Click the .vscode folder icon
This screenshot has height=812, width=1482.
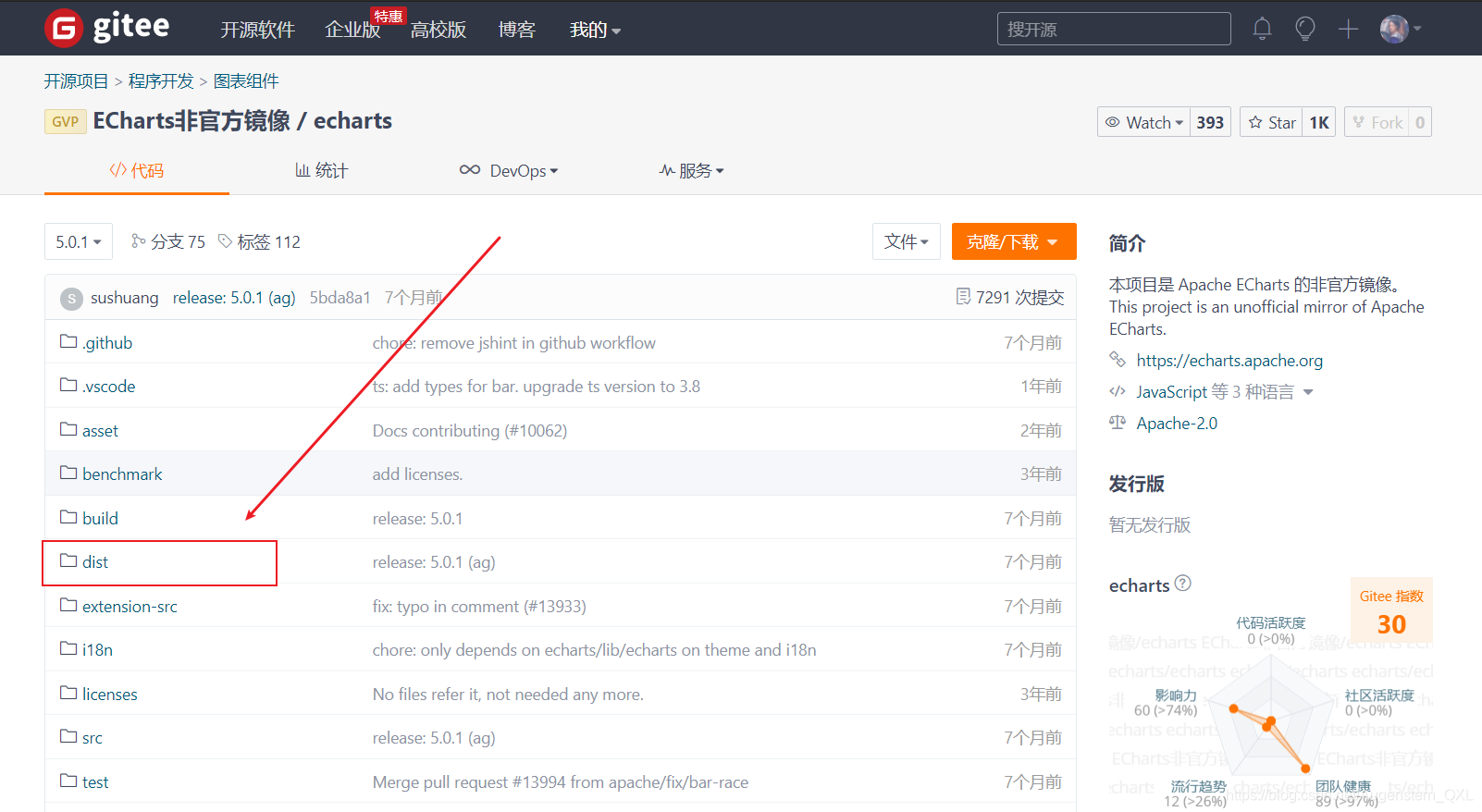(x=68, y=385)
